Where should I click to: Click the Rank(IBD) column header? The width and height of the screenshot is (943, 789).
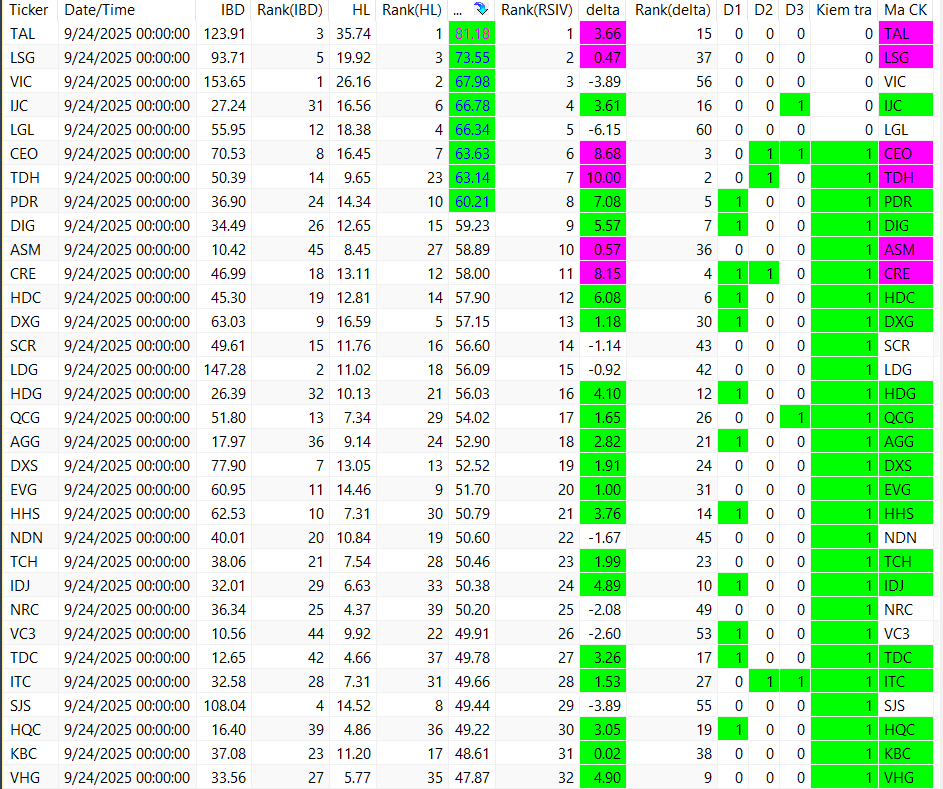[x=290, y=10]
